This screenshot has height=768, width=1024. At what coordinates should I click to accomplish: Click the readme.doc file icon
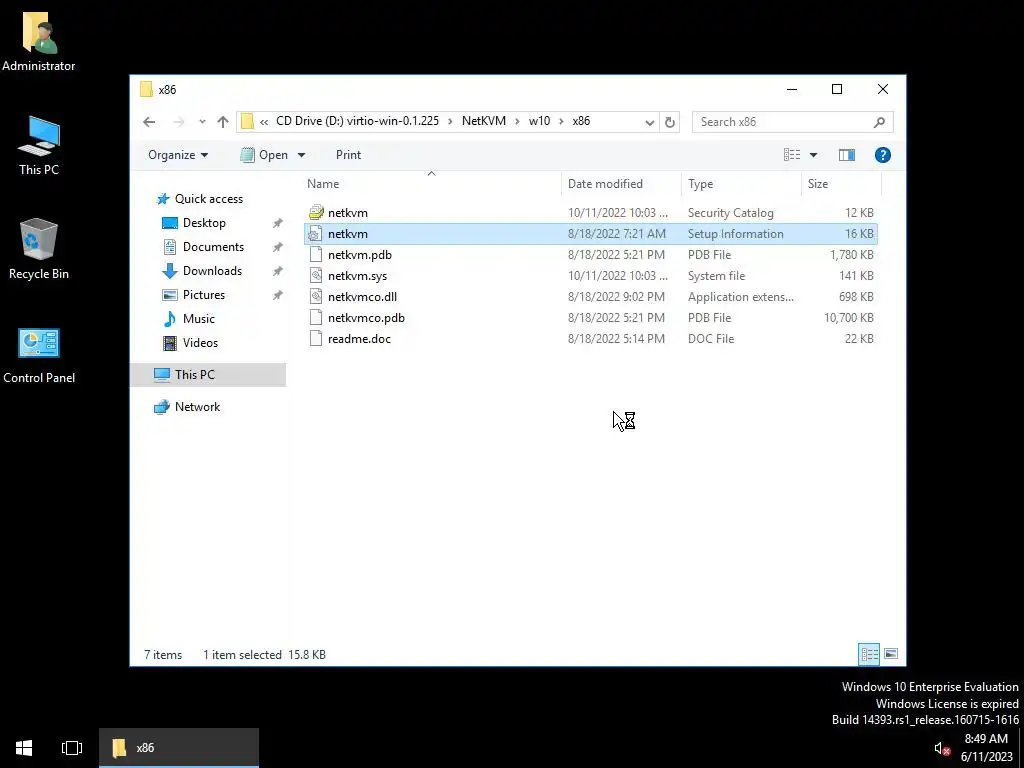tap(316, 338)
